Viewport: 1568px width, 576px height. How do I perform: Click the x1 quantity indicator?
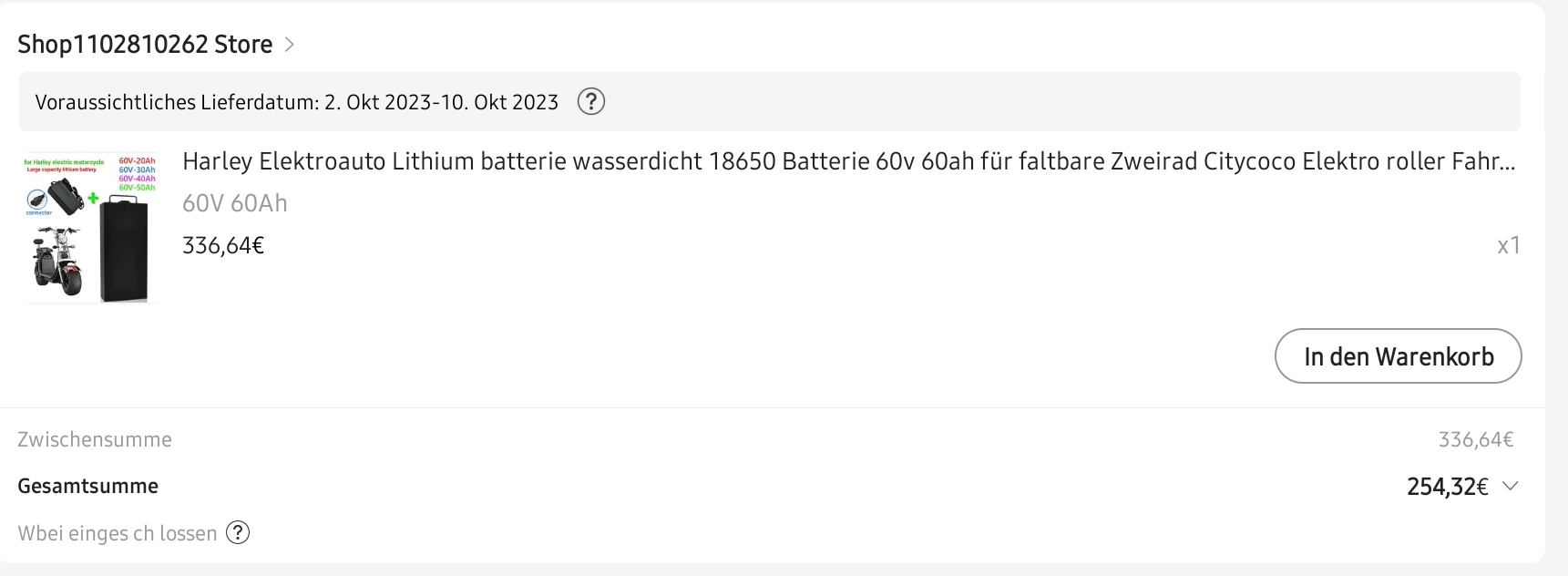point(1509,245)
